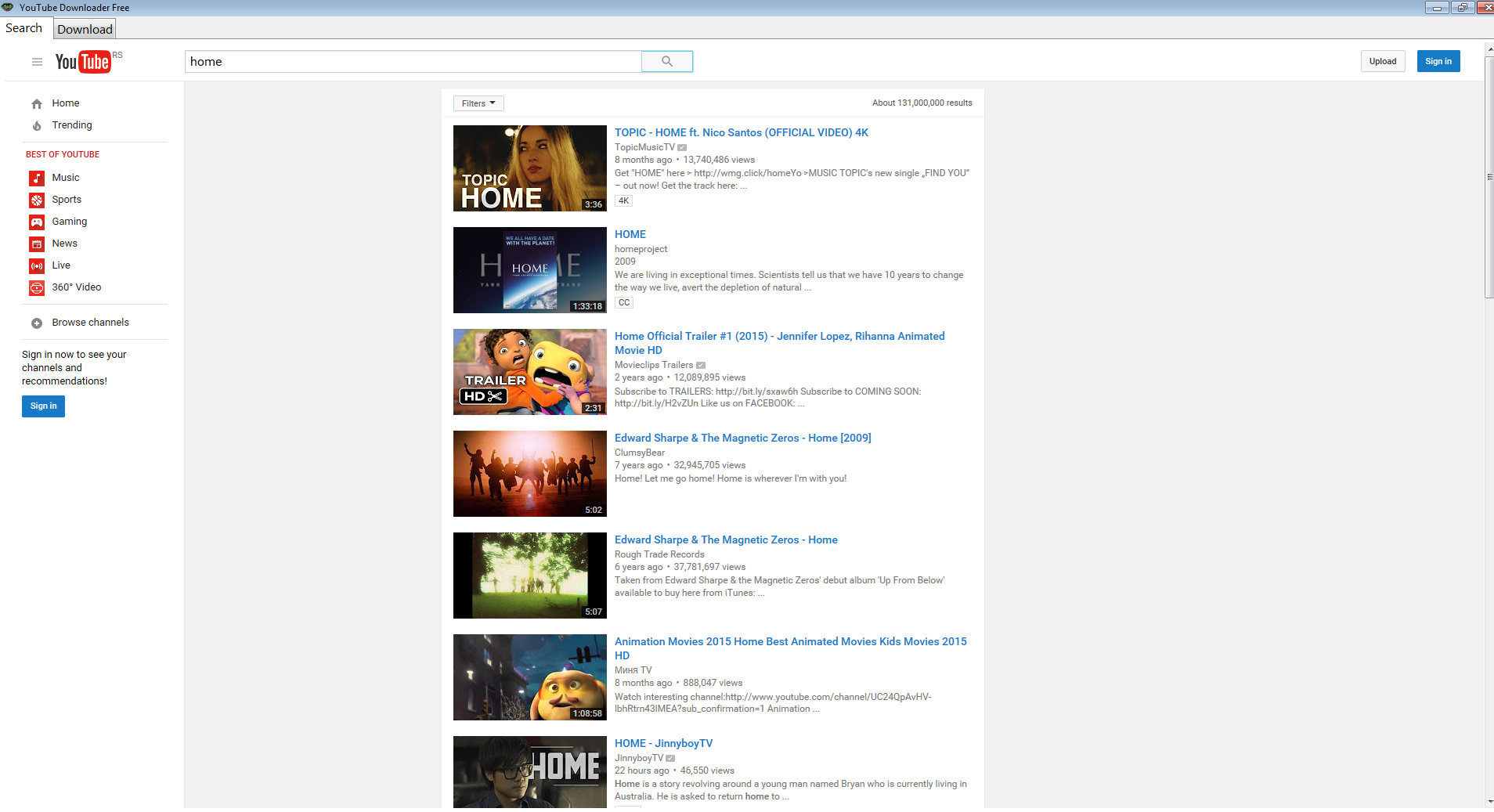
Task: Open the Filters dropdown
Action: point(478,103)
